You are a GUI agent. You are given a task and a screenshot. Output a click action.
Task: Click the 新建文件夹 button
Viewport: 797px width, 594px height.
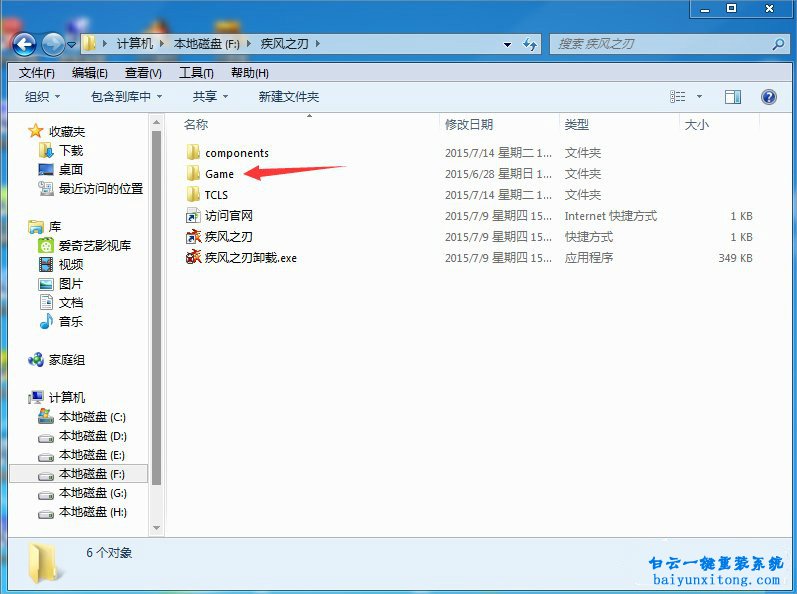(289, 97)
